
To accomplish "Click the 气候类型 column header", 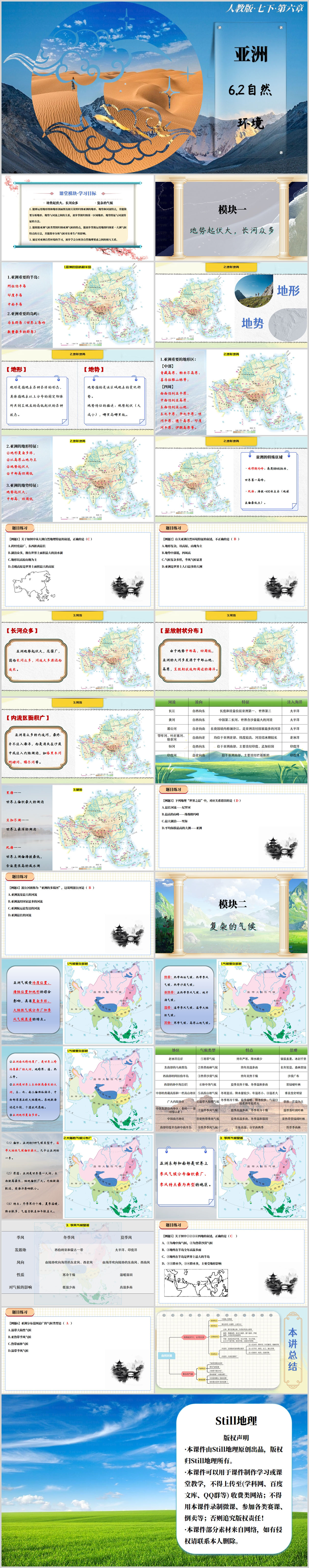I will click(x=208, y=1050).
